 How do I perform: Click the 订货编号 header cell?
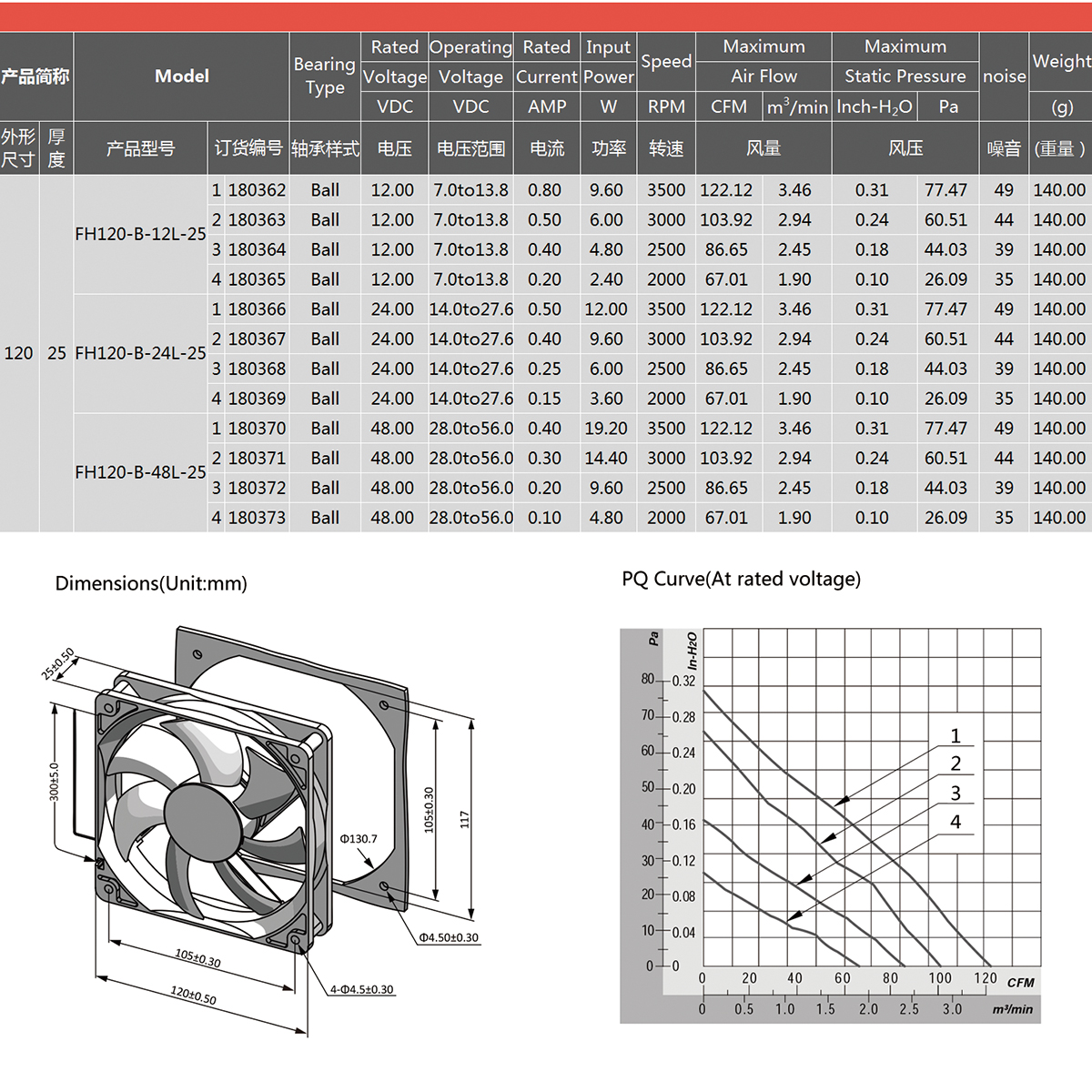click(248, 148)
